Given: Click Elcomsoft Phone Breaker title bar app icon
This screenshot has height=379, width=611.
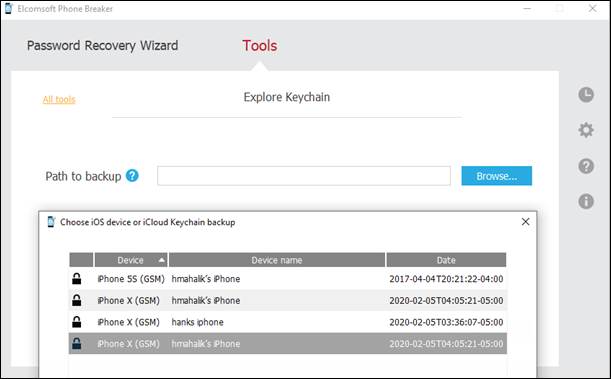Looking at the screenshot, I should coord(8,8).
